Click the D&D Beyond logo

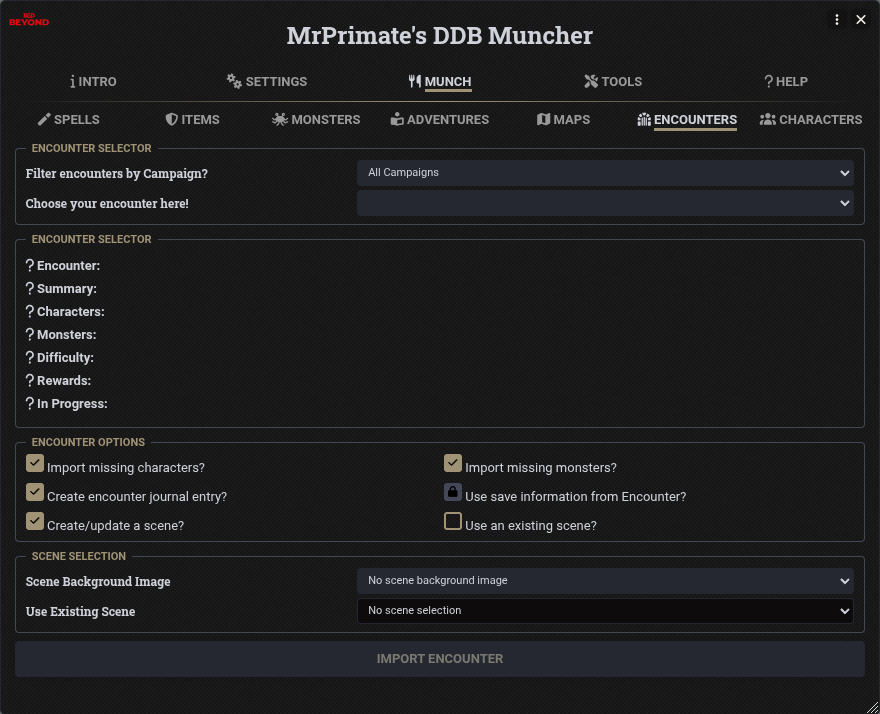coord(29,20)
